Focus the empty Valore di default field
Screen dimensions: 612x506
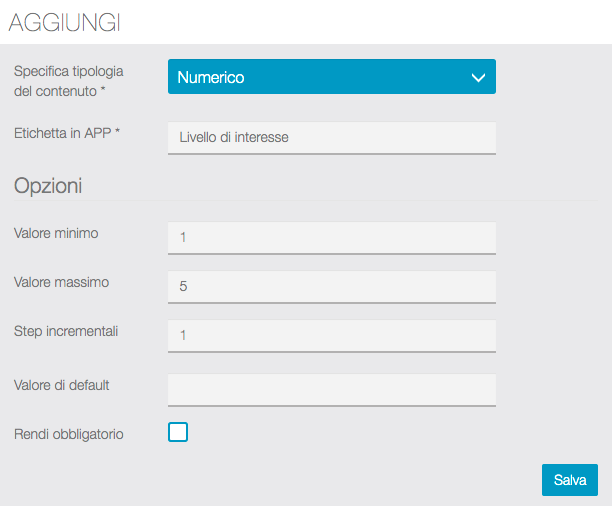331,389
